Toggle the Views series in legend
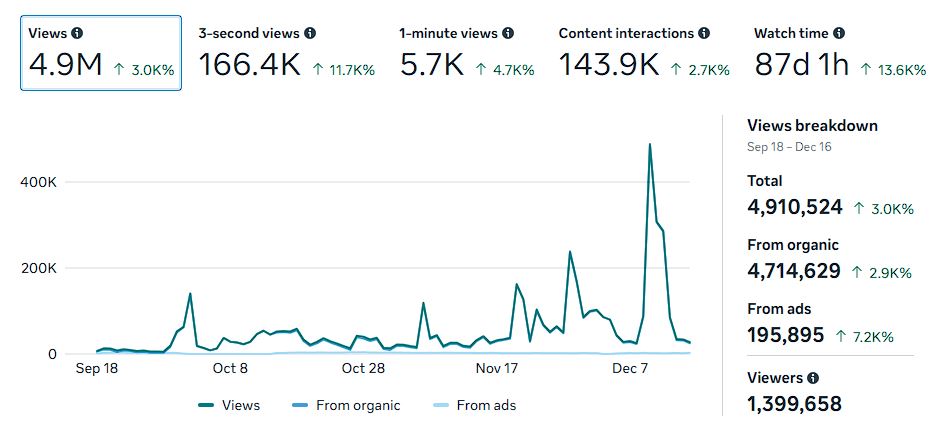This screenshot has width=945, height=431. tap(230, 405)
